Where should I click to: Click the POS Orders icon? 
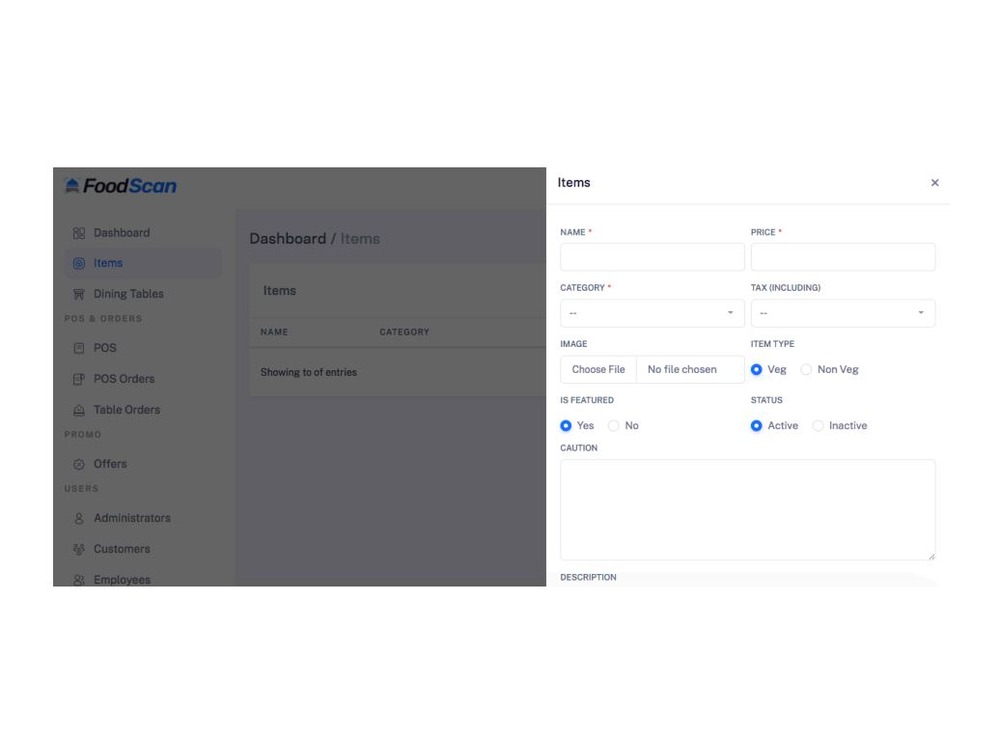click(x=79, y=379)
